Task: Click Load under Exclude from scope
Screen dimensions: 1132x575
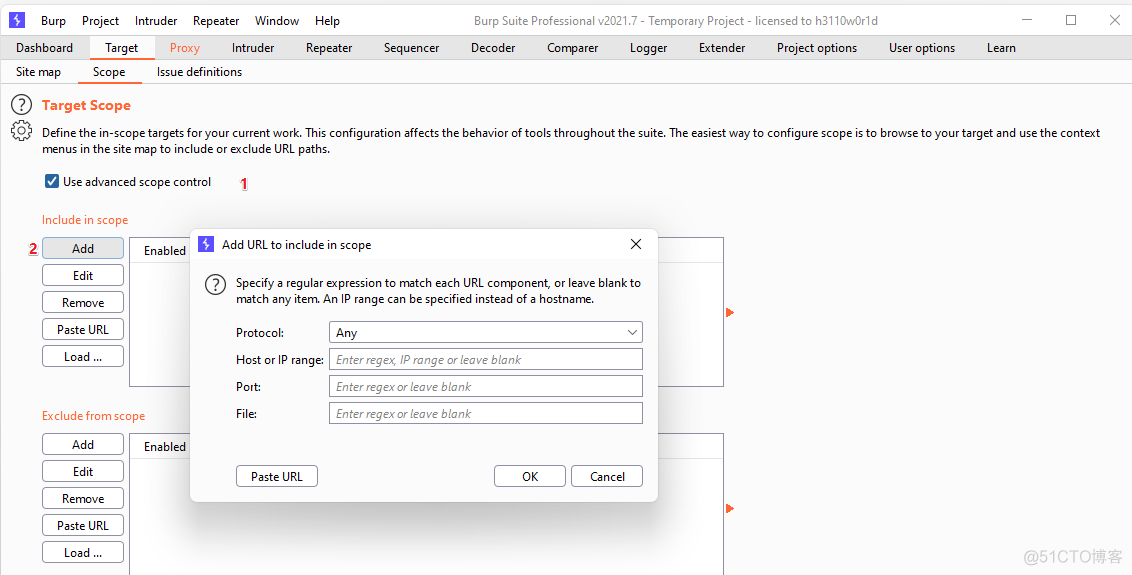Action: [83, 553]
